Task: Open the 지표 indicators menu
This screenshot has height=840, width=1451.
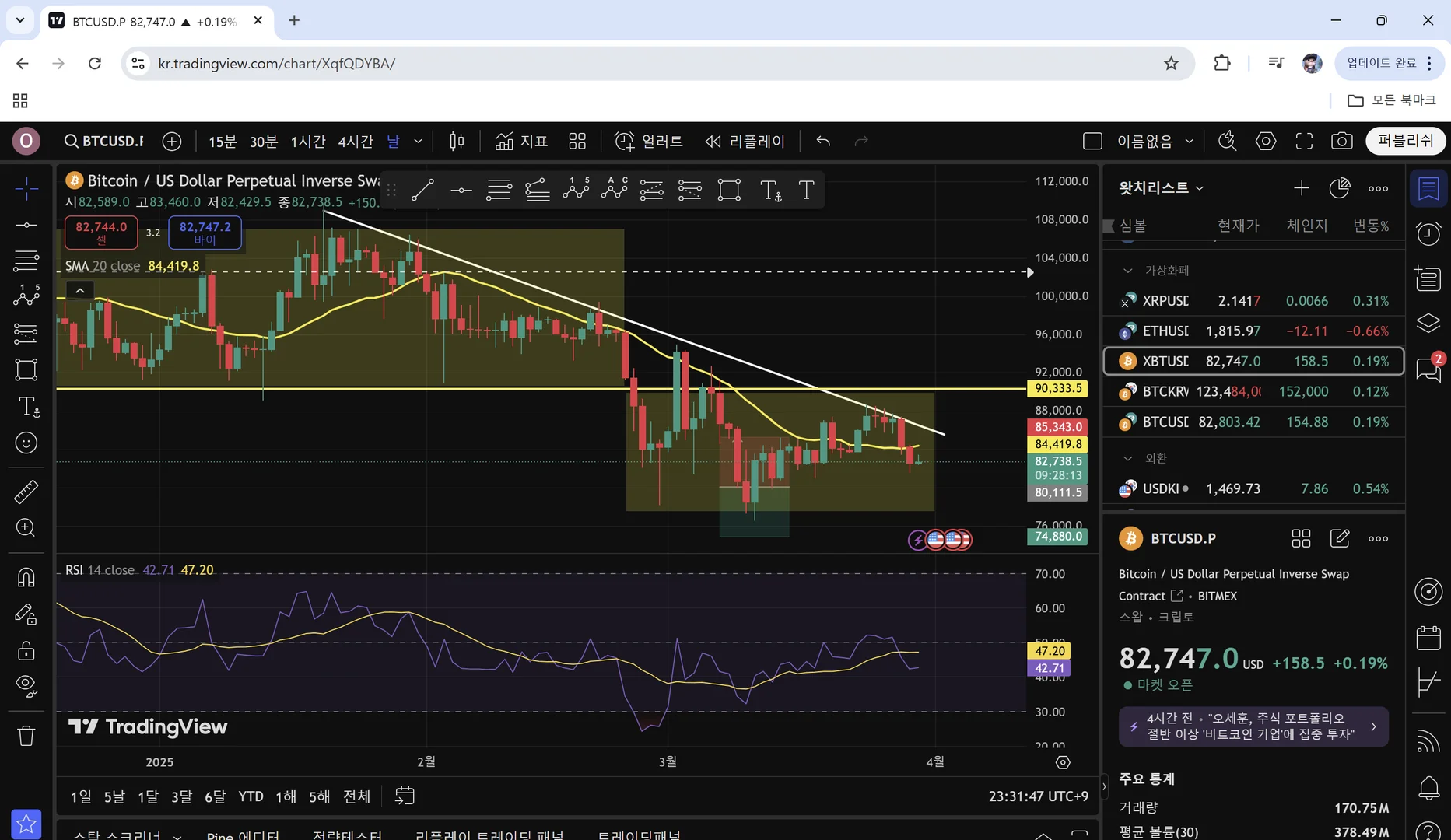Action: (x=521, y=141)
